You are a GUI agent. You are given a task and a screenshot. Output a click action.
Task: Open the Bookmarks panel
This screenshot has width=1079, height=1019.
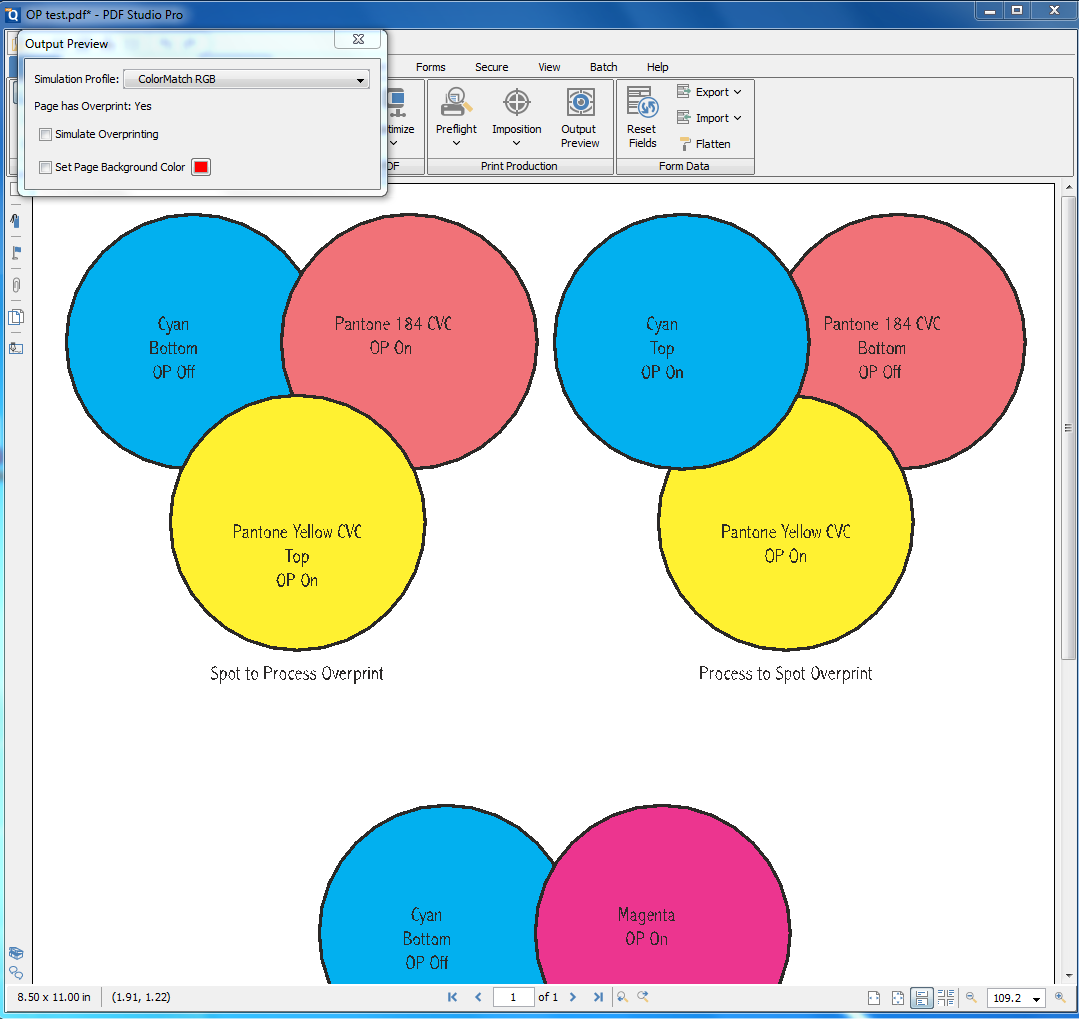click(15, 220)
